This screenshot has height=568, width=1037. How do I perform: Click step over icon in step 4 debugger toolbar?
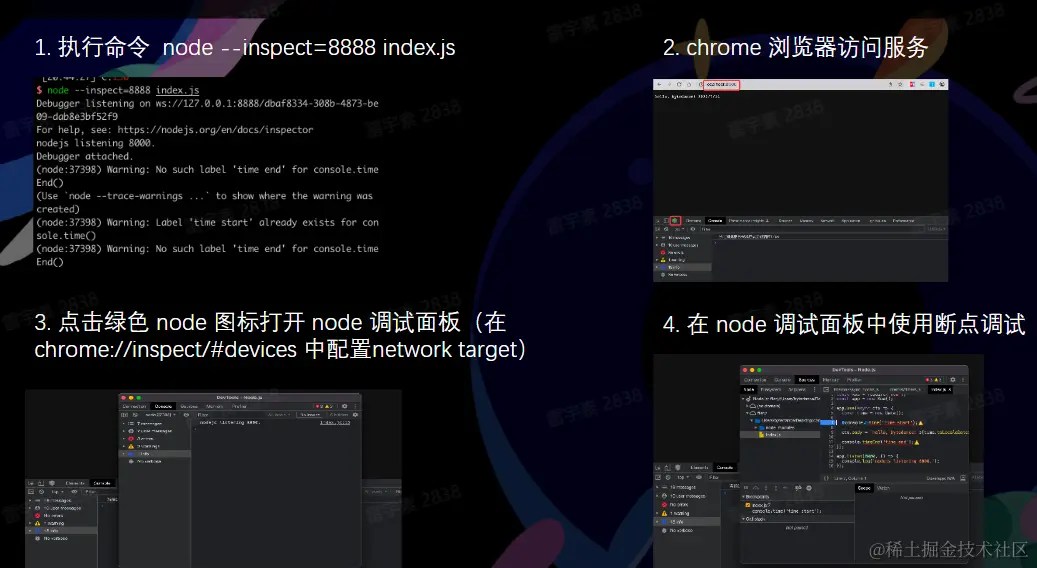pyautogui.click(x=756, y=488)
